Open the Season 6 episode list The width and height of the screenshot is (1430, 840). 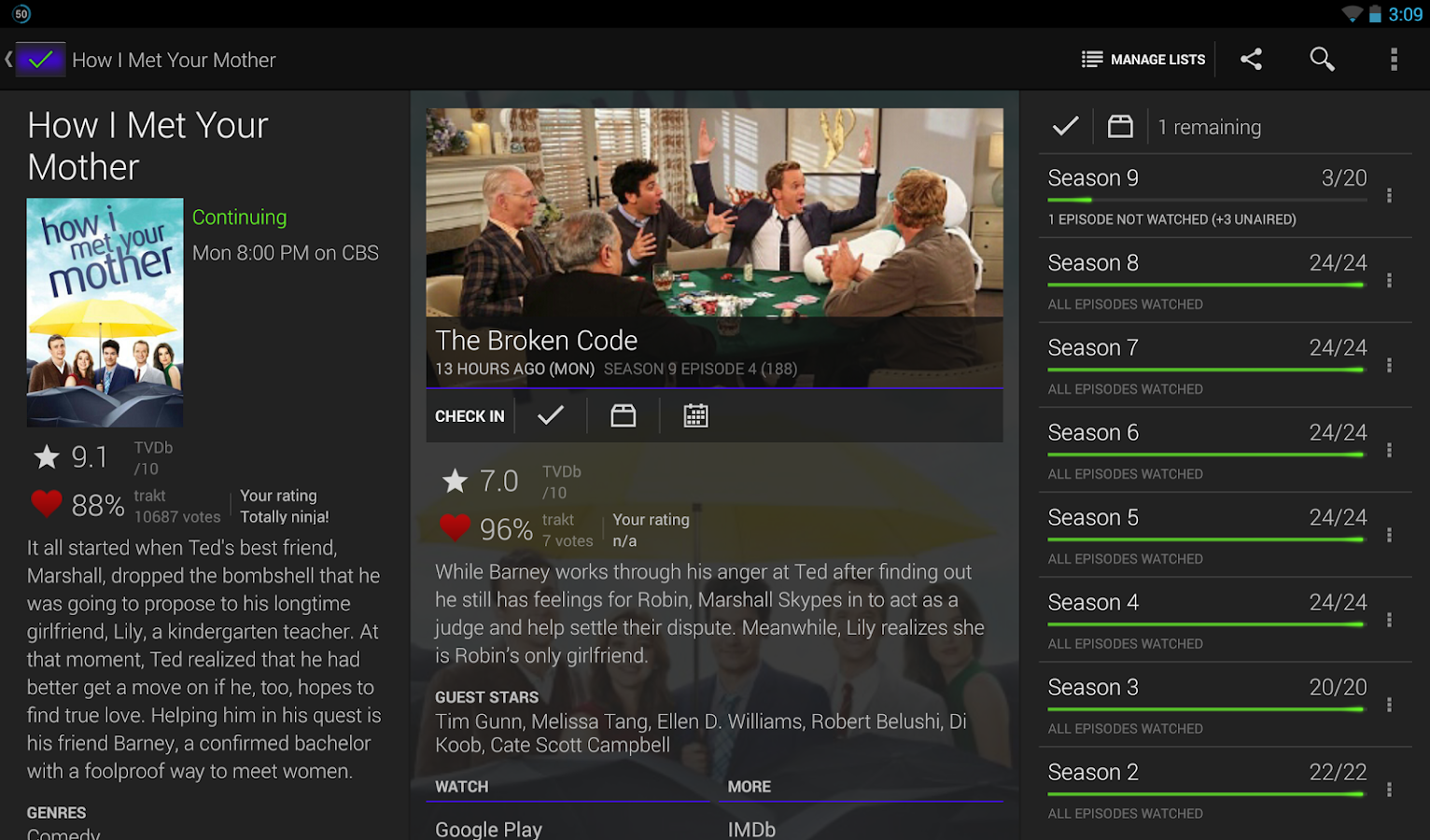tap(1207, 451)
